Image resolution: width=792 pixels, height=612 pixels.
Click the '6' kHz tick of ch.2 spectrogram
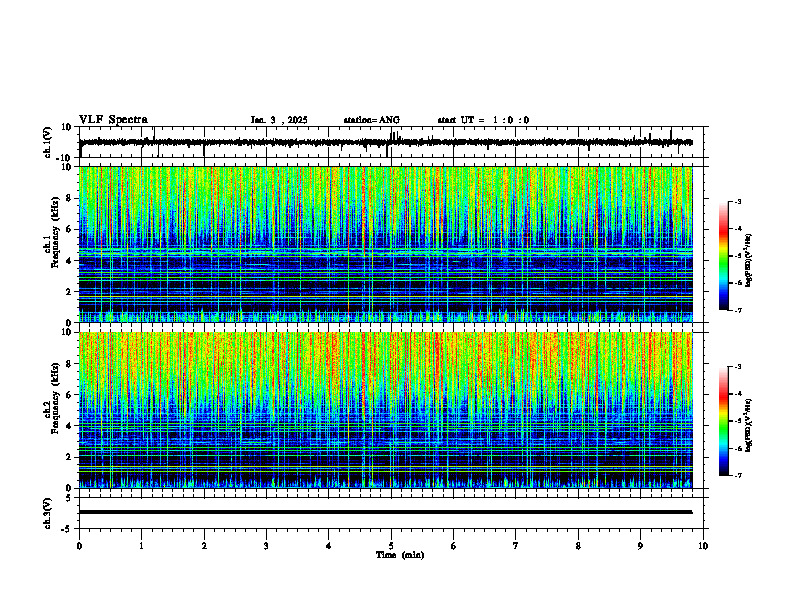click(x=69, y=395)
